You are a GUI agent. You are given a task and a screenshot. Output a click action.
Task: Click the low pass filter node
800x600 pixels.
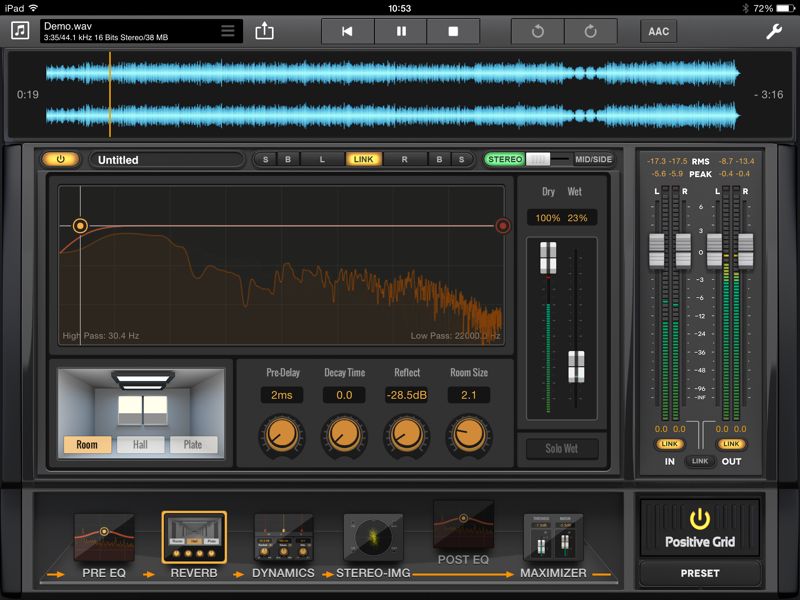coord(503,226)
